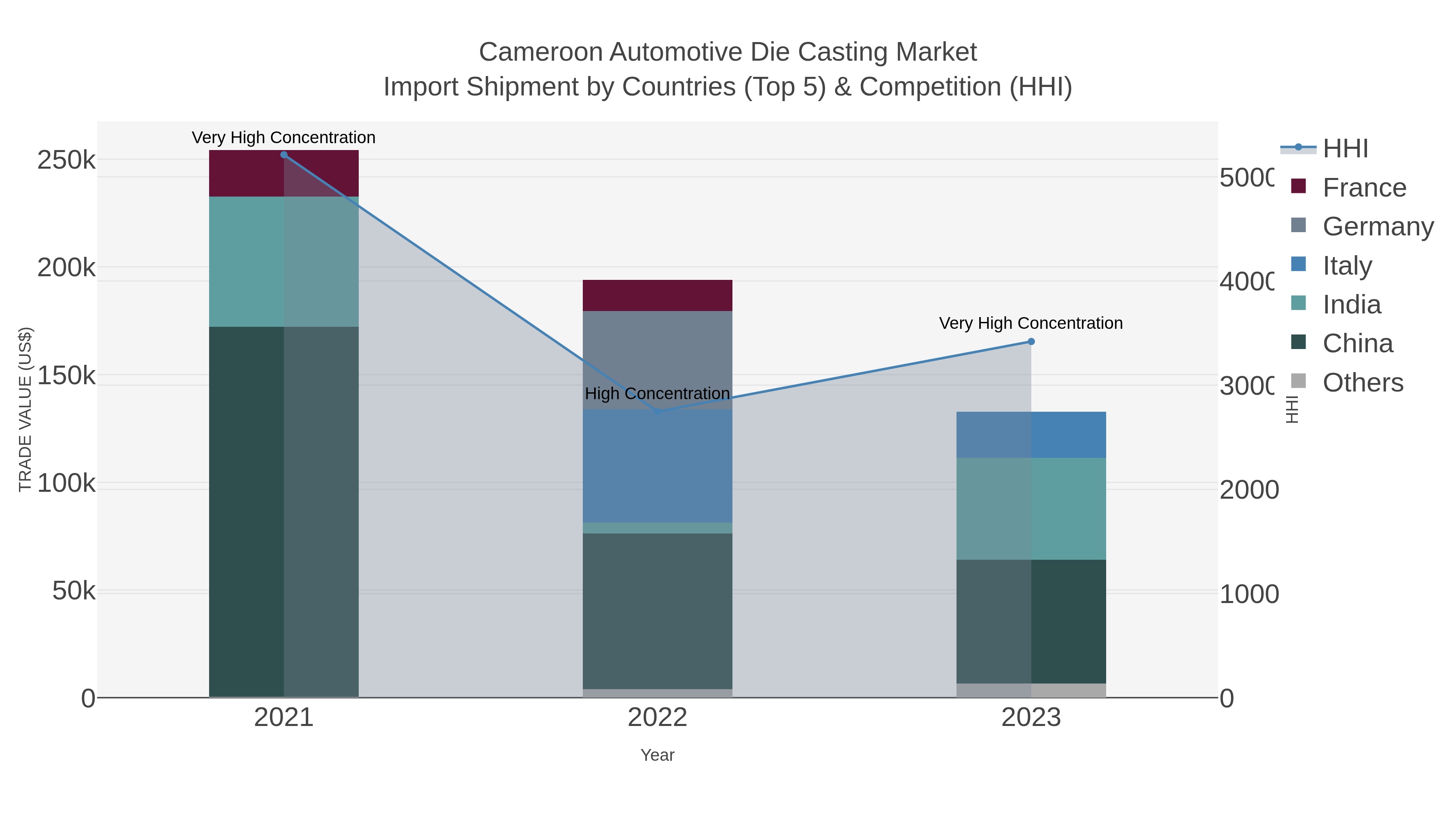Click the Year axis title

657,755
